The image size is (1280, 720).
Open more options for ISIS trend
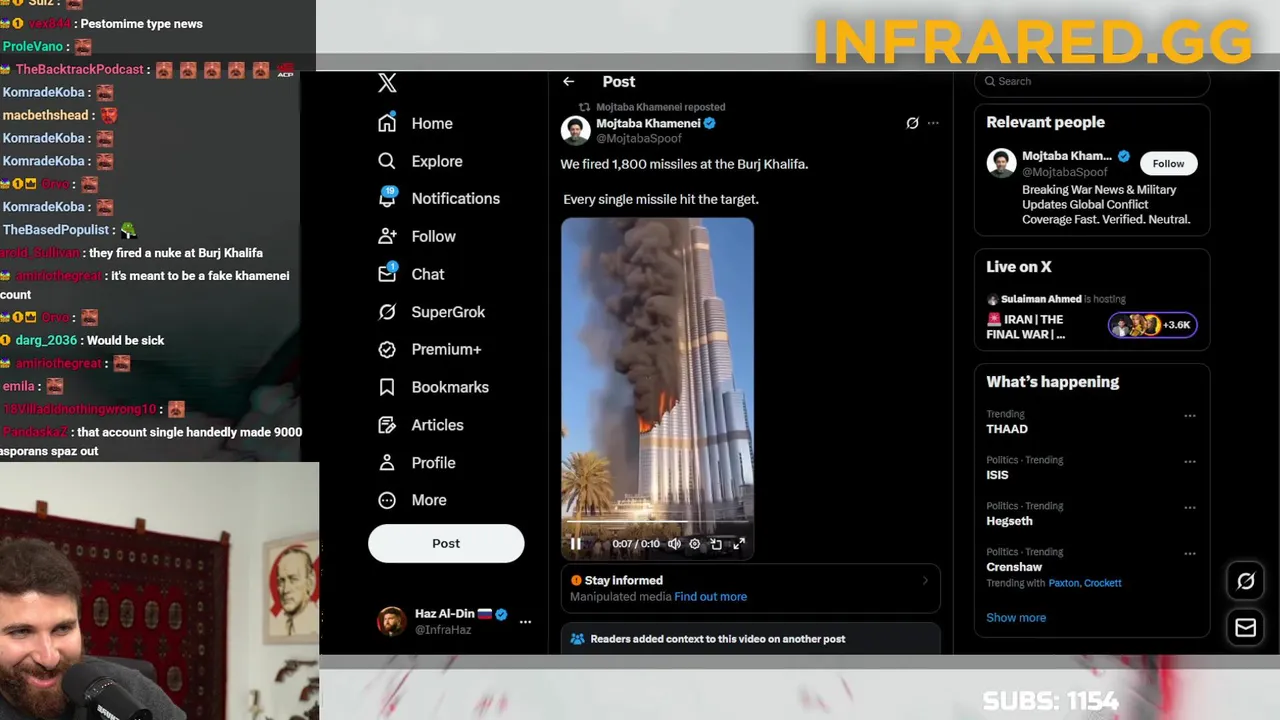(1190, 461)
